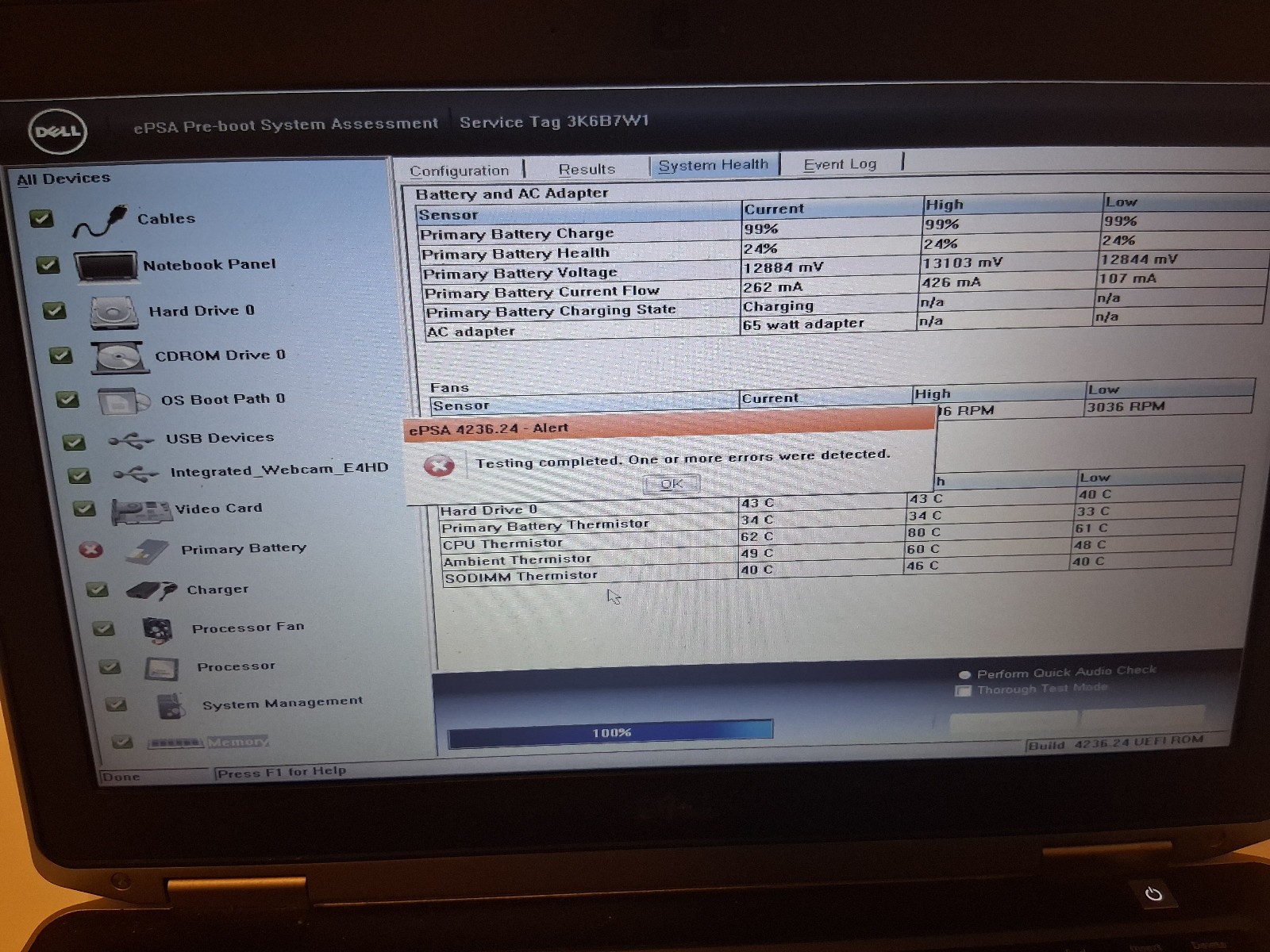Viewport: 1270px width, 952px height.
Task: Click the 12884 mV voltage value
Action: click(x=783, y=267)
